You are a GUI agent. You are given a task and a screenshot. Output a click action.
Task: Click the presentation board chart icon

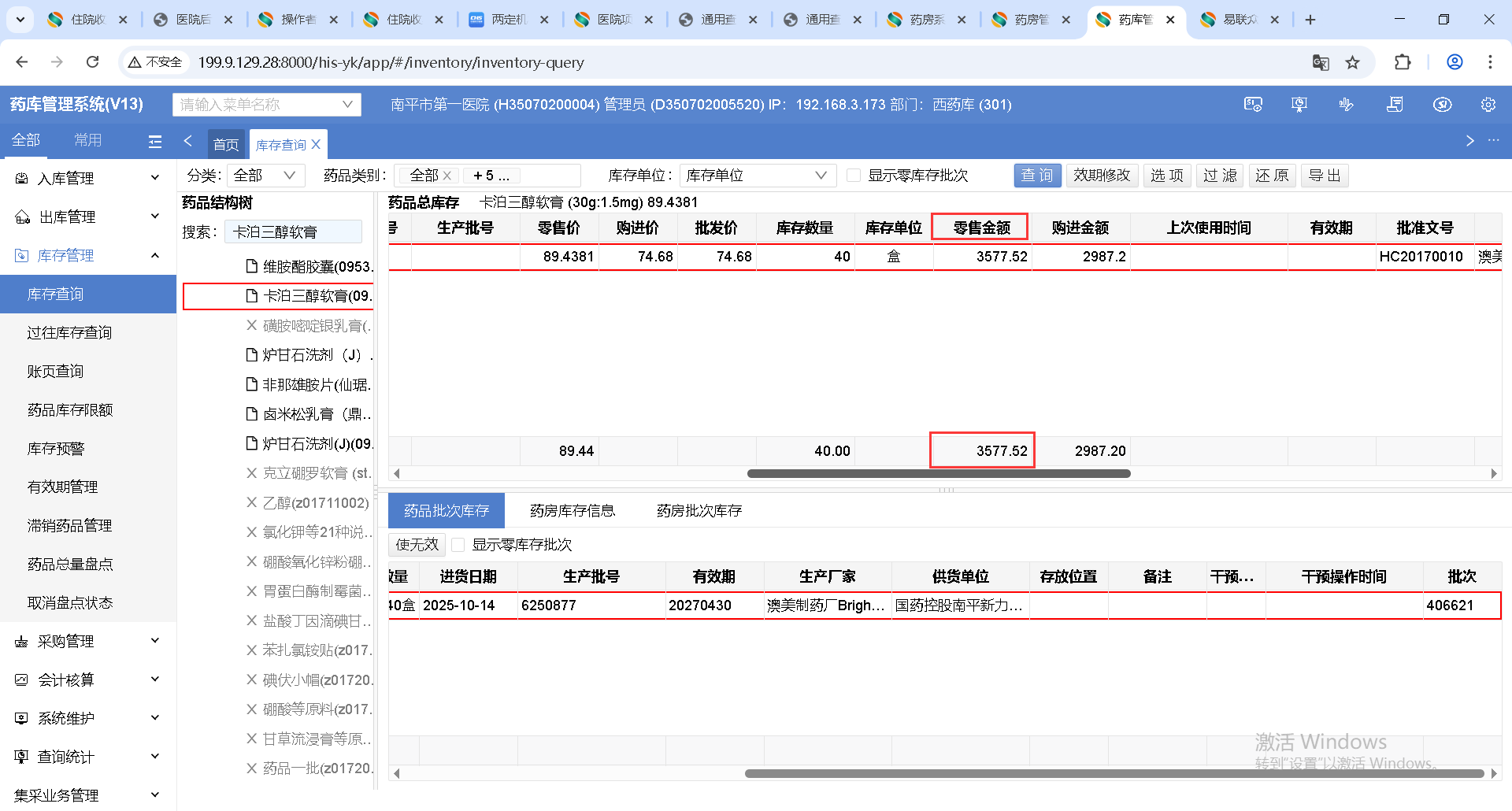1299,105
